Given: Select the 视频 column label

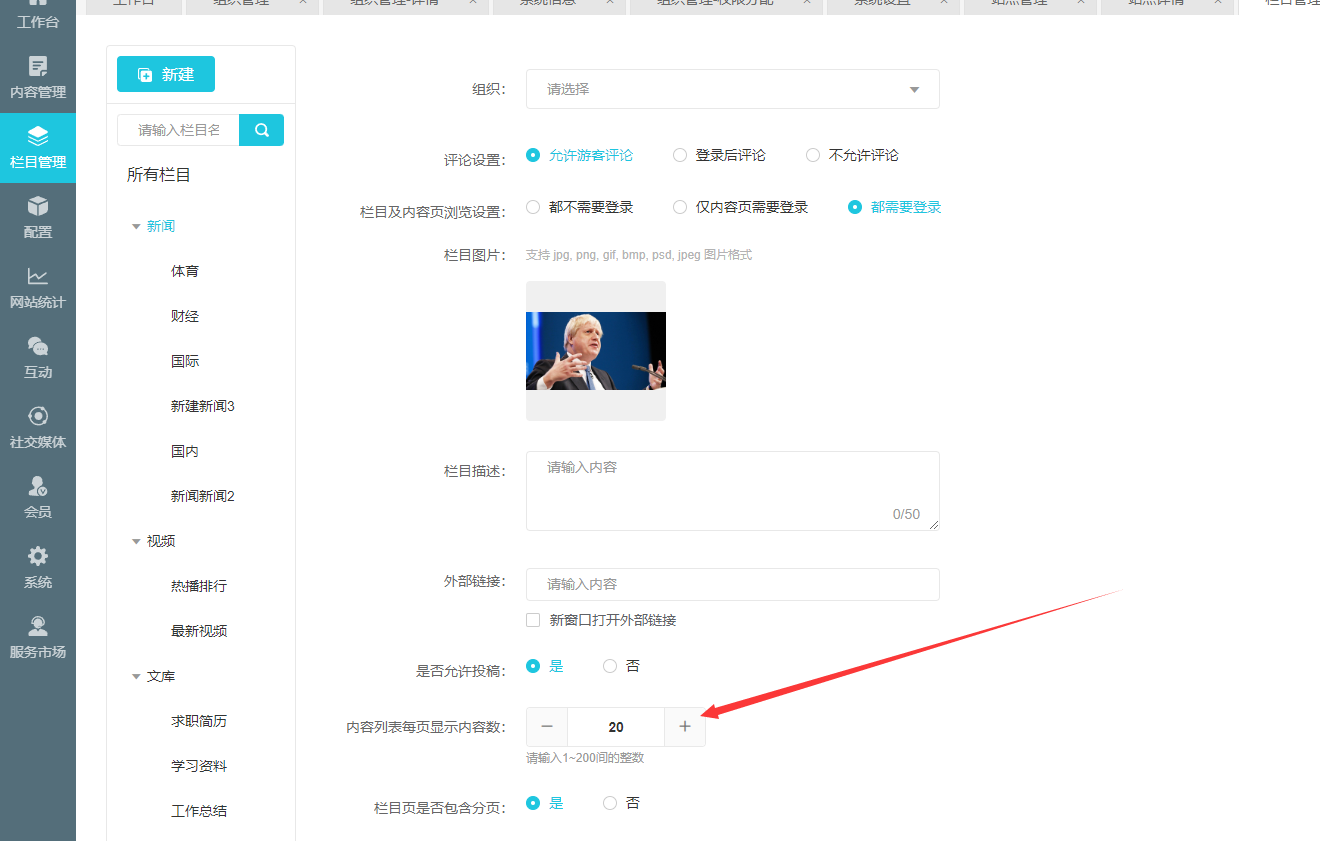Looking at the screenshot, I should (161, 542).
